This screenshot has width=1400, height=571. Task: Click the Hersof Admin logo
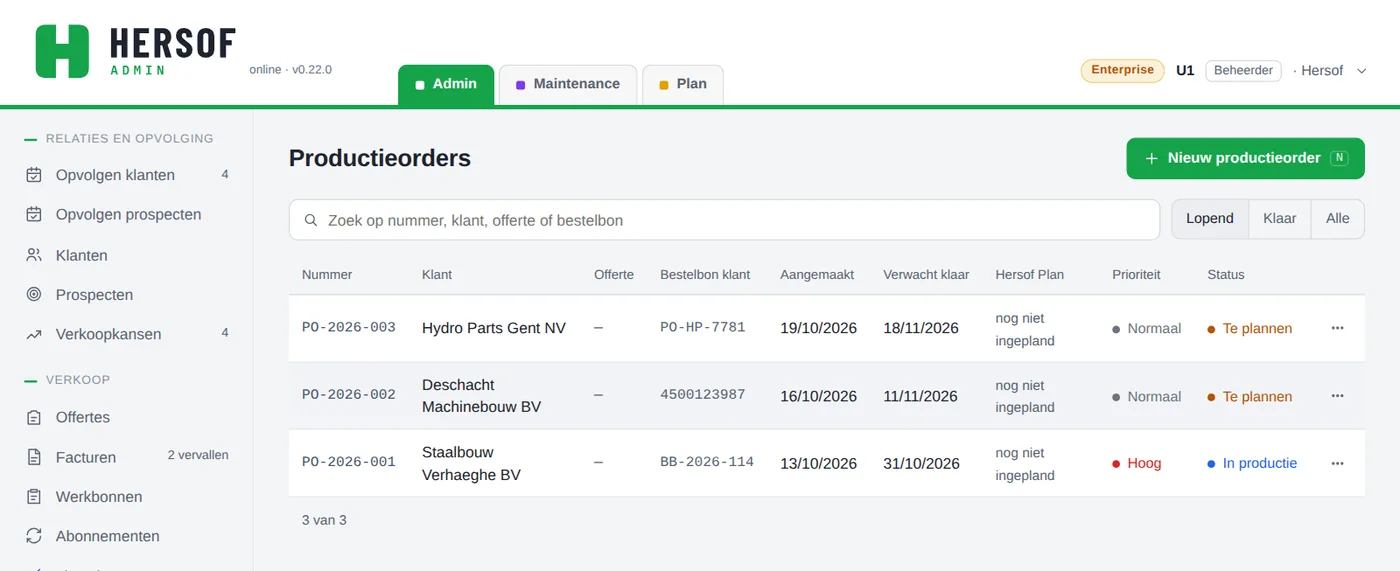point(136,51)
